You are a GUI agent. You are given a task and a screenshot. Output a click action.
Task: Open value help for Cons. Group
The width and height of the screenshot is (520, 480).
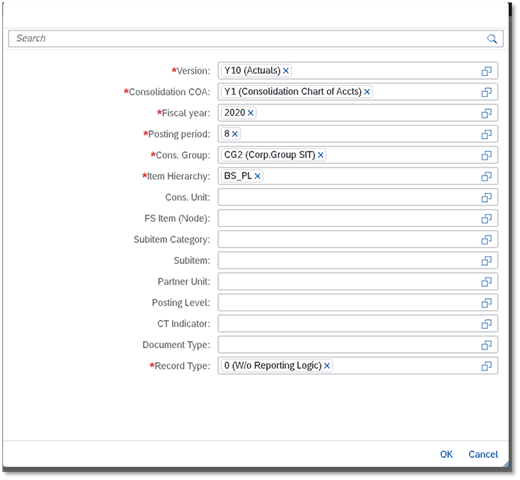point(486,155)
